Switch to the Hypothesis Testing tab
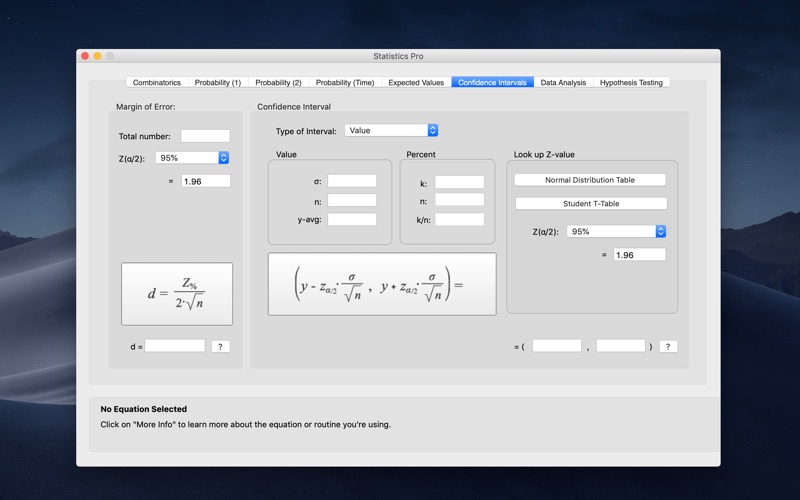Image resolution: width=800 pixels, height=500 pixels. click(631, 82)
